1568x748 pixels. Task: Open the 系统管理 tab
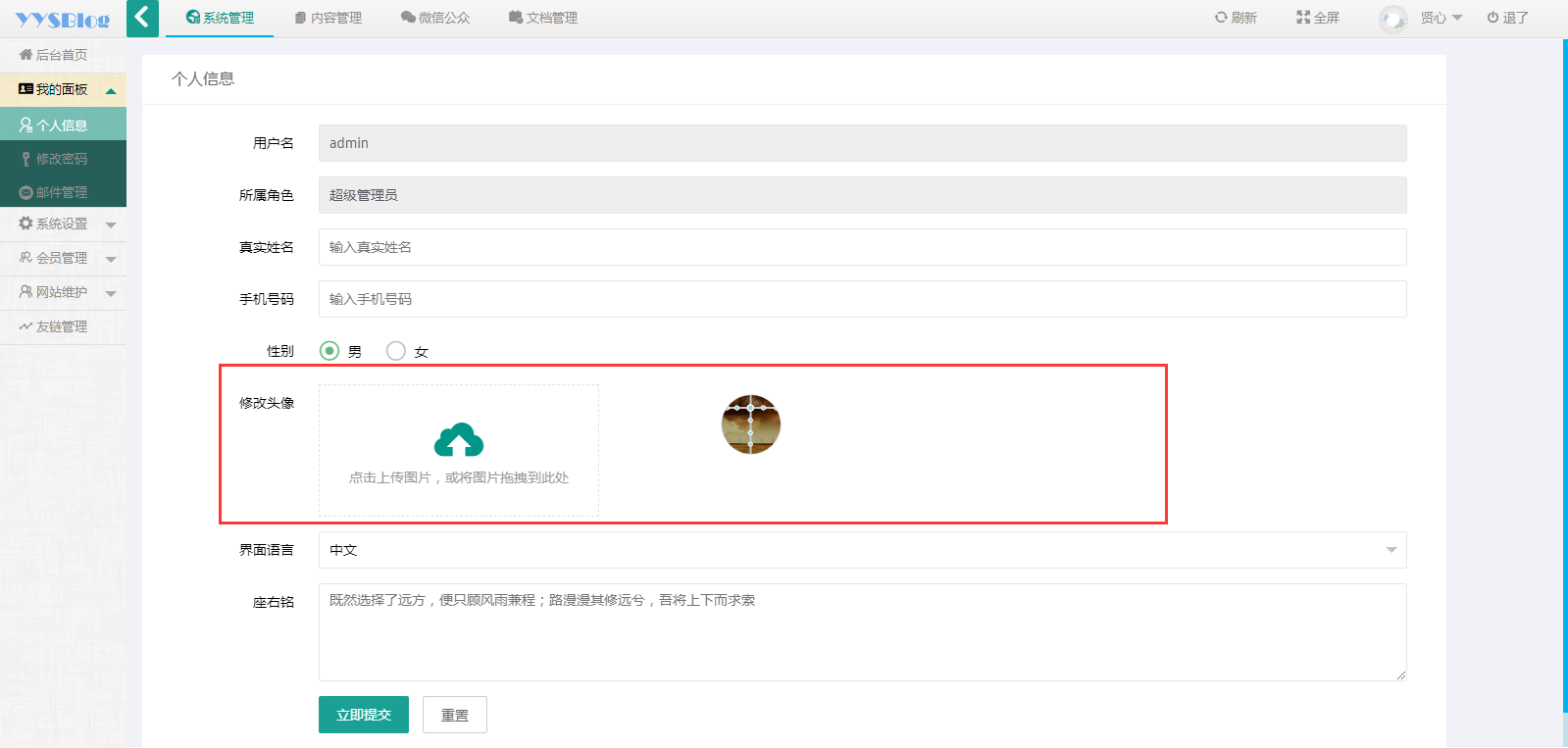pos(220,18)
